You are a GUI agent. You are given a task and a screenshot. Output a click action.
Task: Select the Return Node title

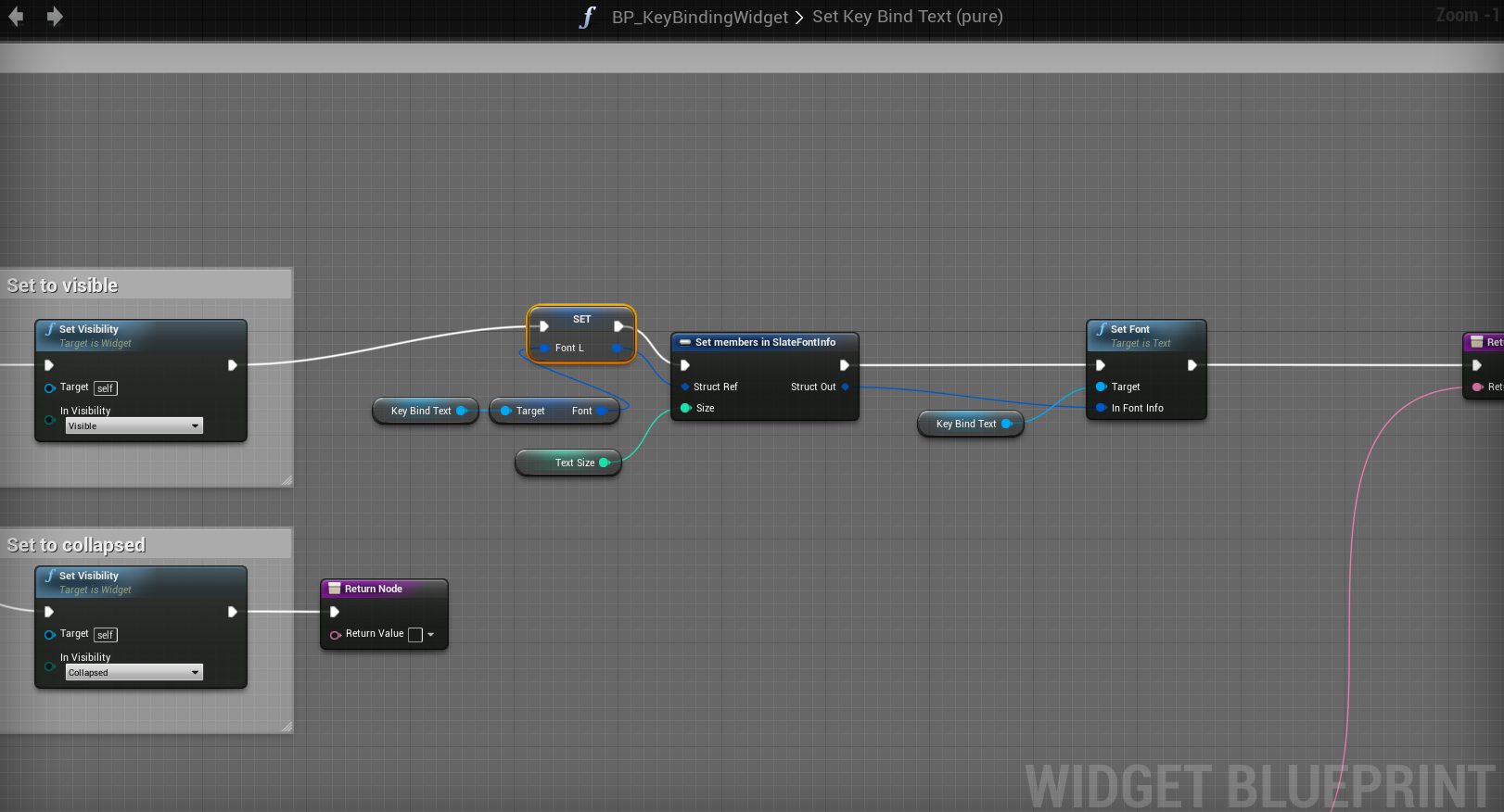(374, 589)
